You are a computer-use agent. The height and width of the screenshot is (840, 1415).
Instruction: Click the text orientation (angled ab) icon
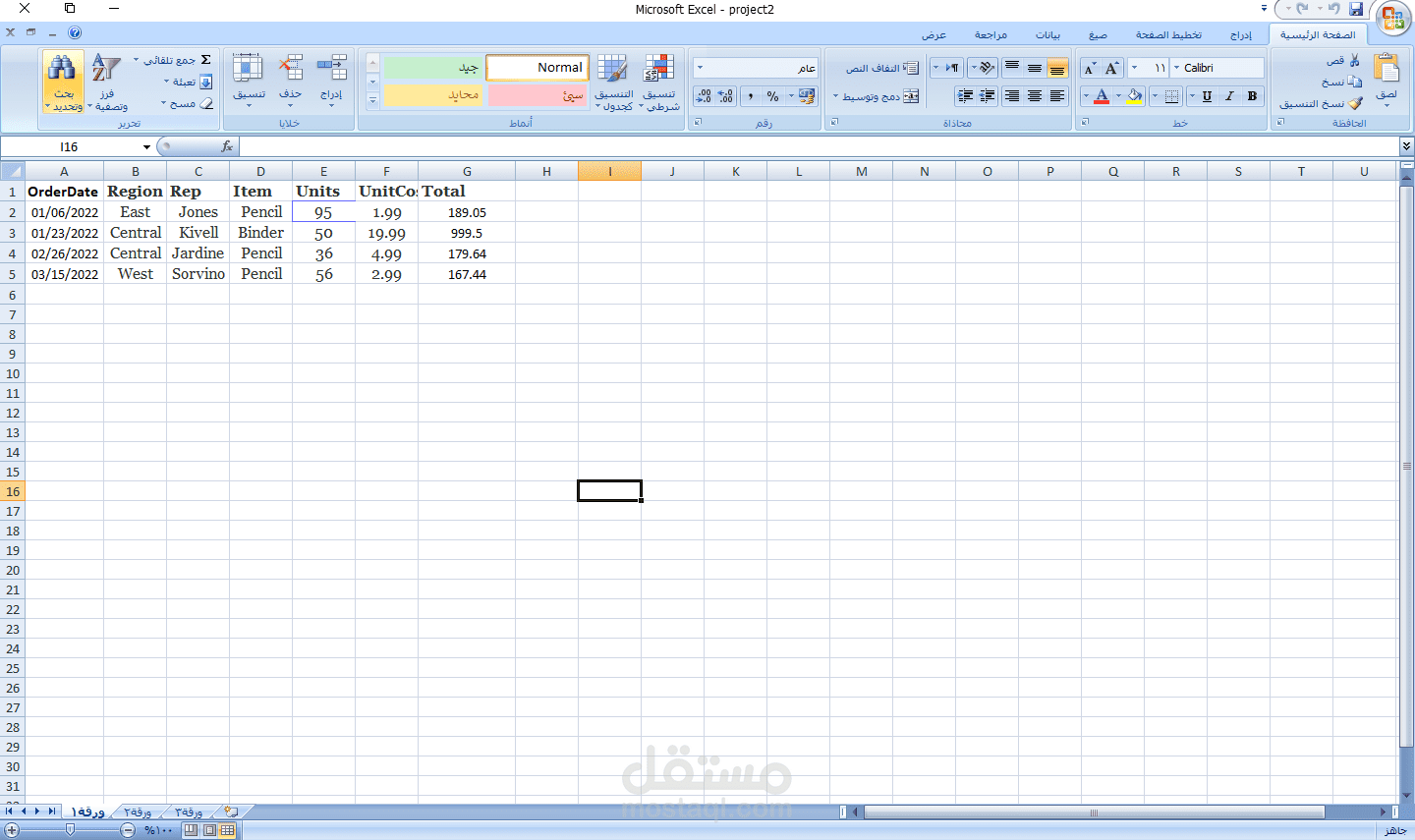(988, 68)
